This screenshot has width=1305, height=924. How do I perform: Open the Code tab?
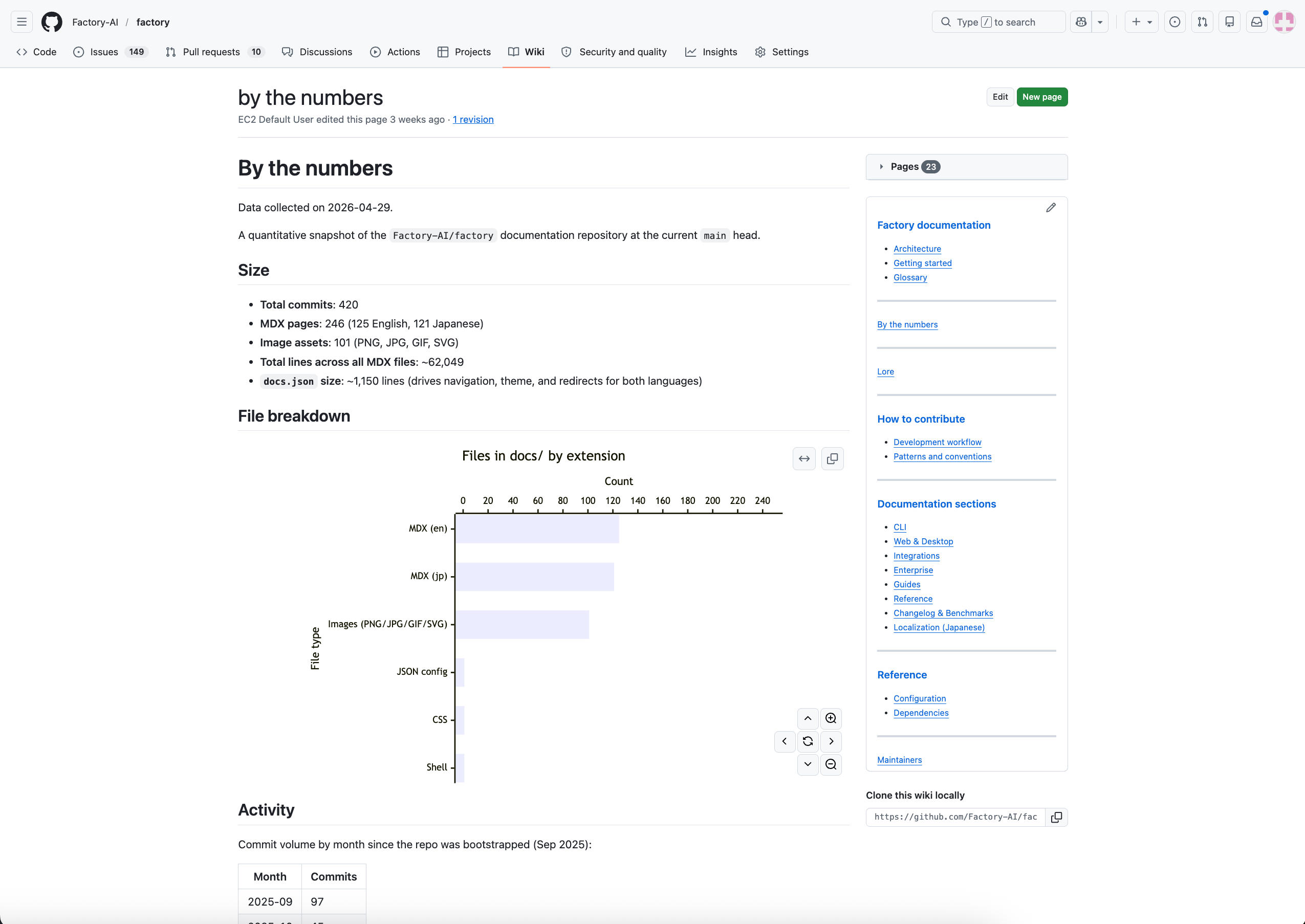tap(36, 52)
